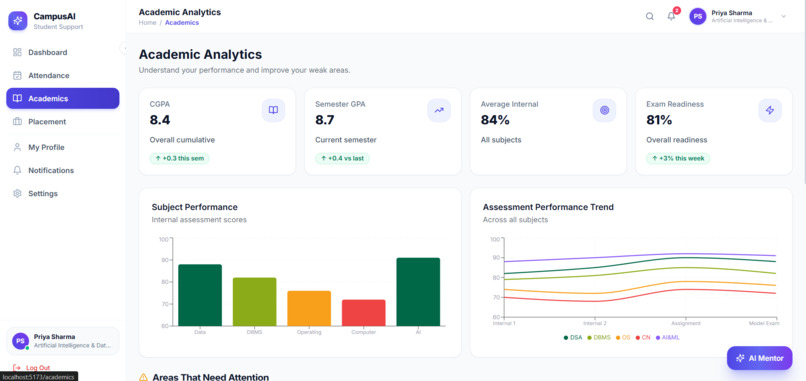Toggle the CN series in chart legend
Viewport: 806px width, 381px height.
(x=643, y=338)
